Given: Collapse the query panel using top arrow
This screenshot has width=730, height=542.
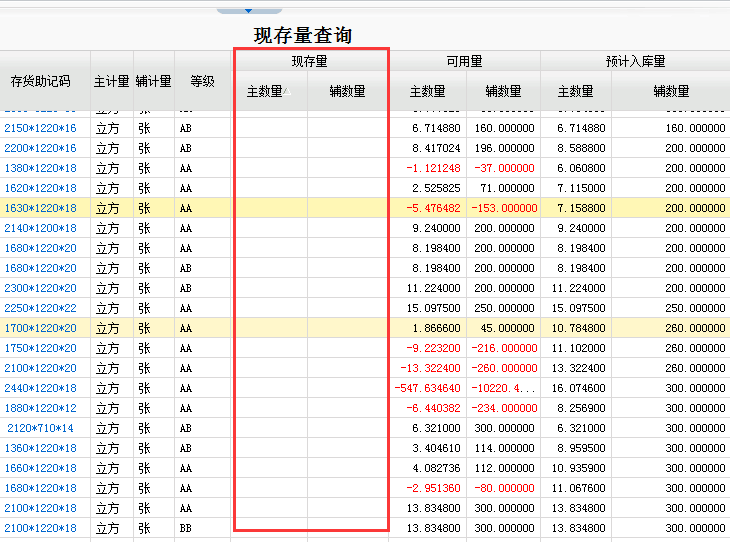Looking at the screenshot, I should [248, 11].
